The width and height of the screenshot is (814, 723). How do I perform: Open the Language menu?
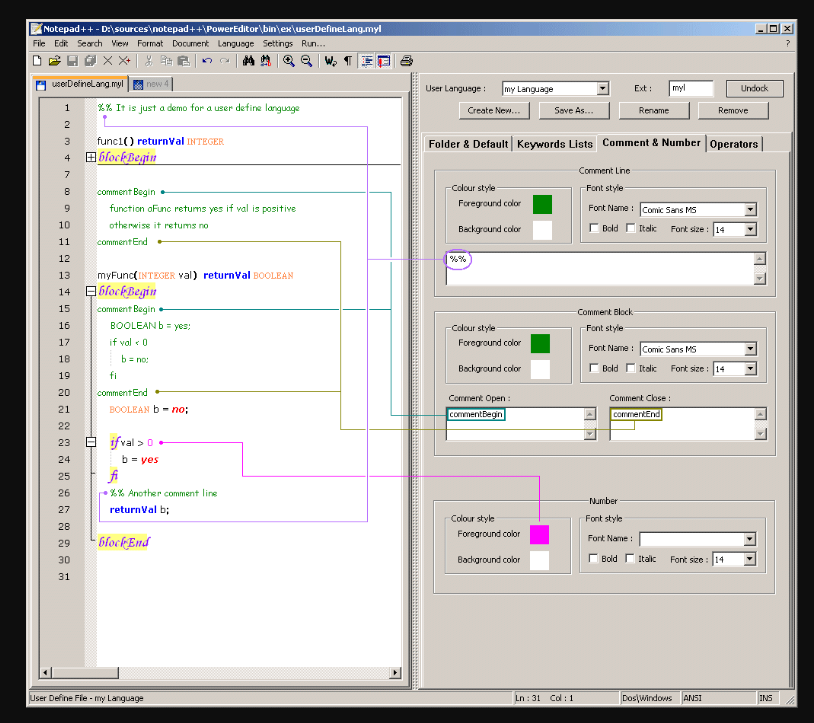coord(235,43)
